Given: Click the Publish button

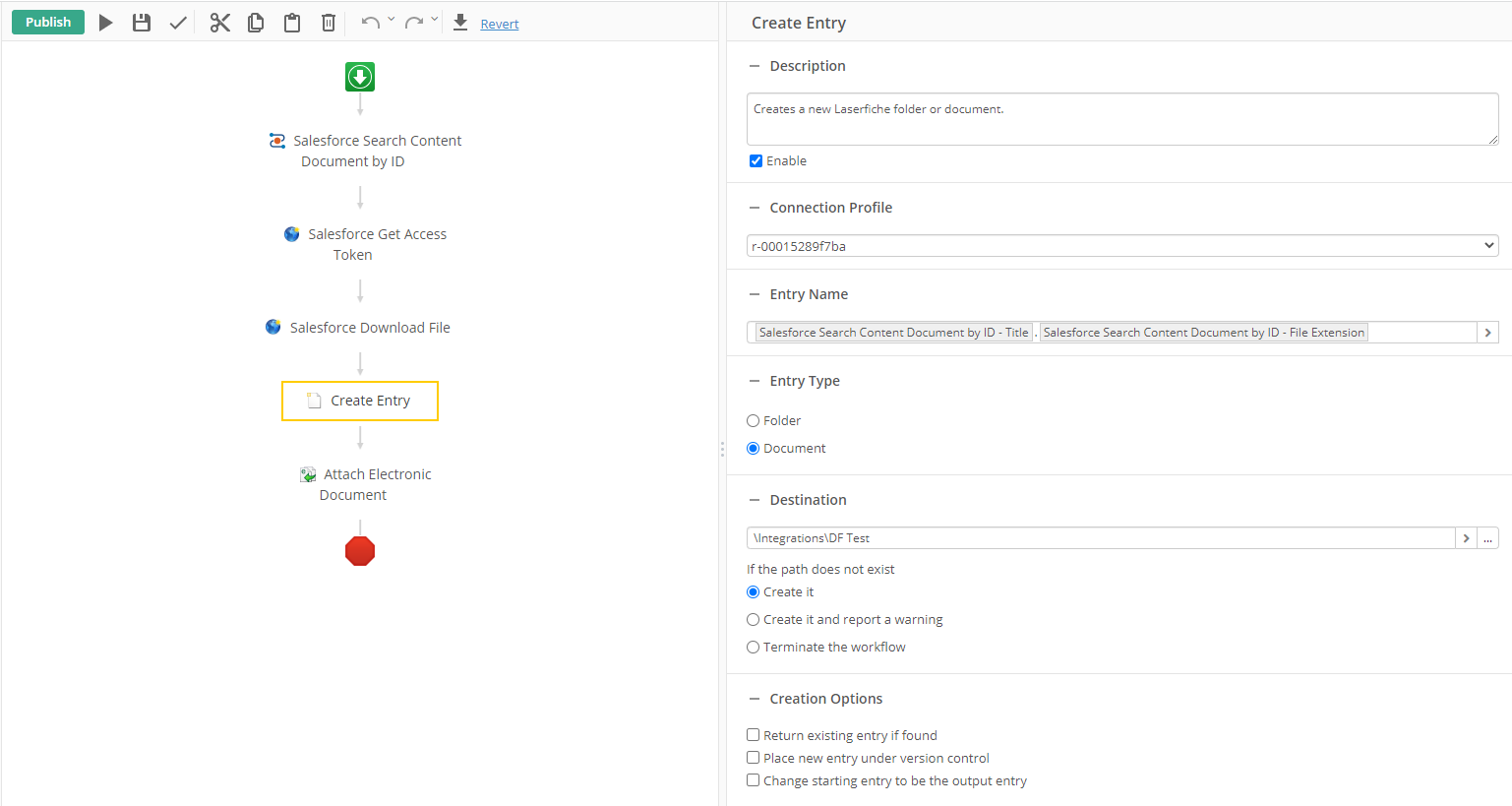Looking at the screenshot, I should point(48,22).
